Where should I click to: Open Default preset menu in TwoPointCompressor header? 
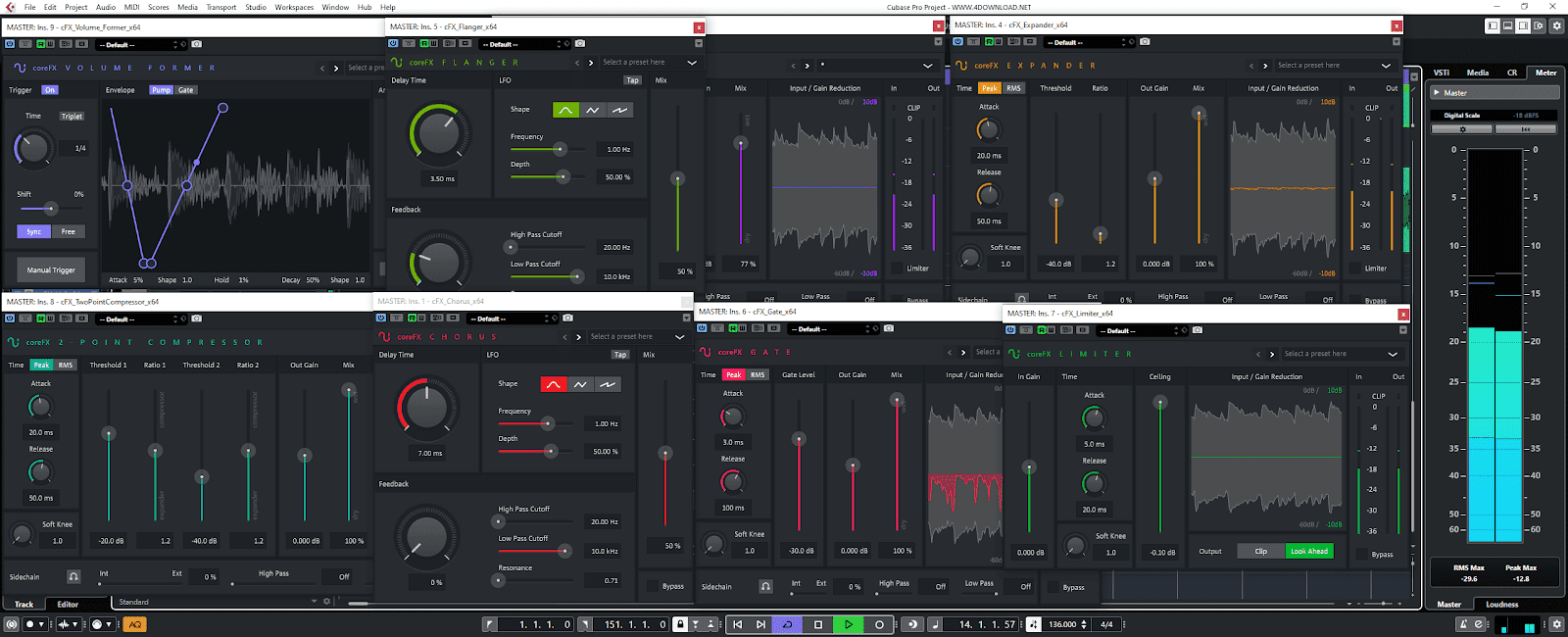[x=140, y=318]
